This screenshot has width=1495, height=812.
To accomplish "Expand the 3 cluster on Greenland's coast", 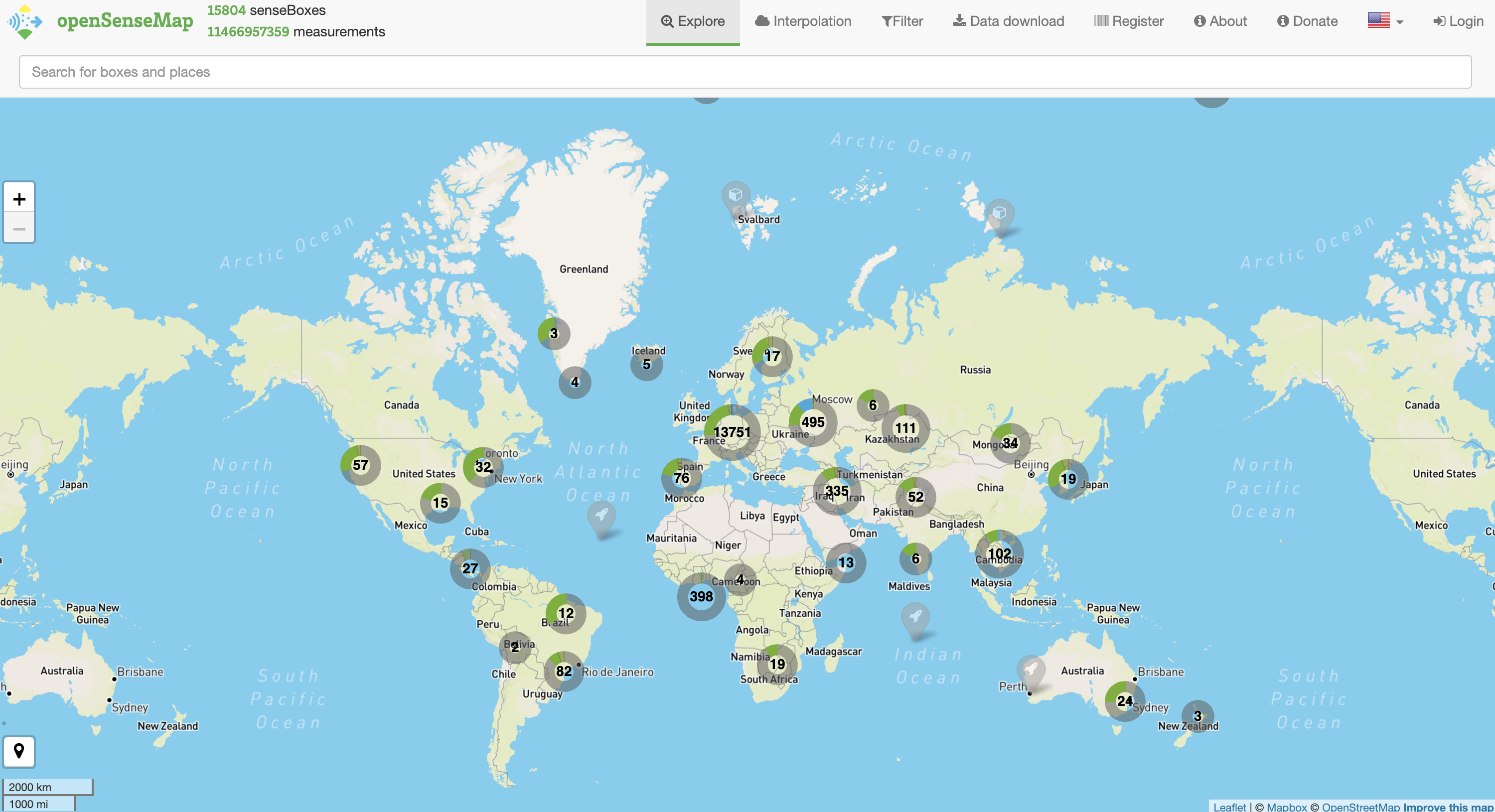I will click(x=554, y=333).
